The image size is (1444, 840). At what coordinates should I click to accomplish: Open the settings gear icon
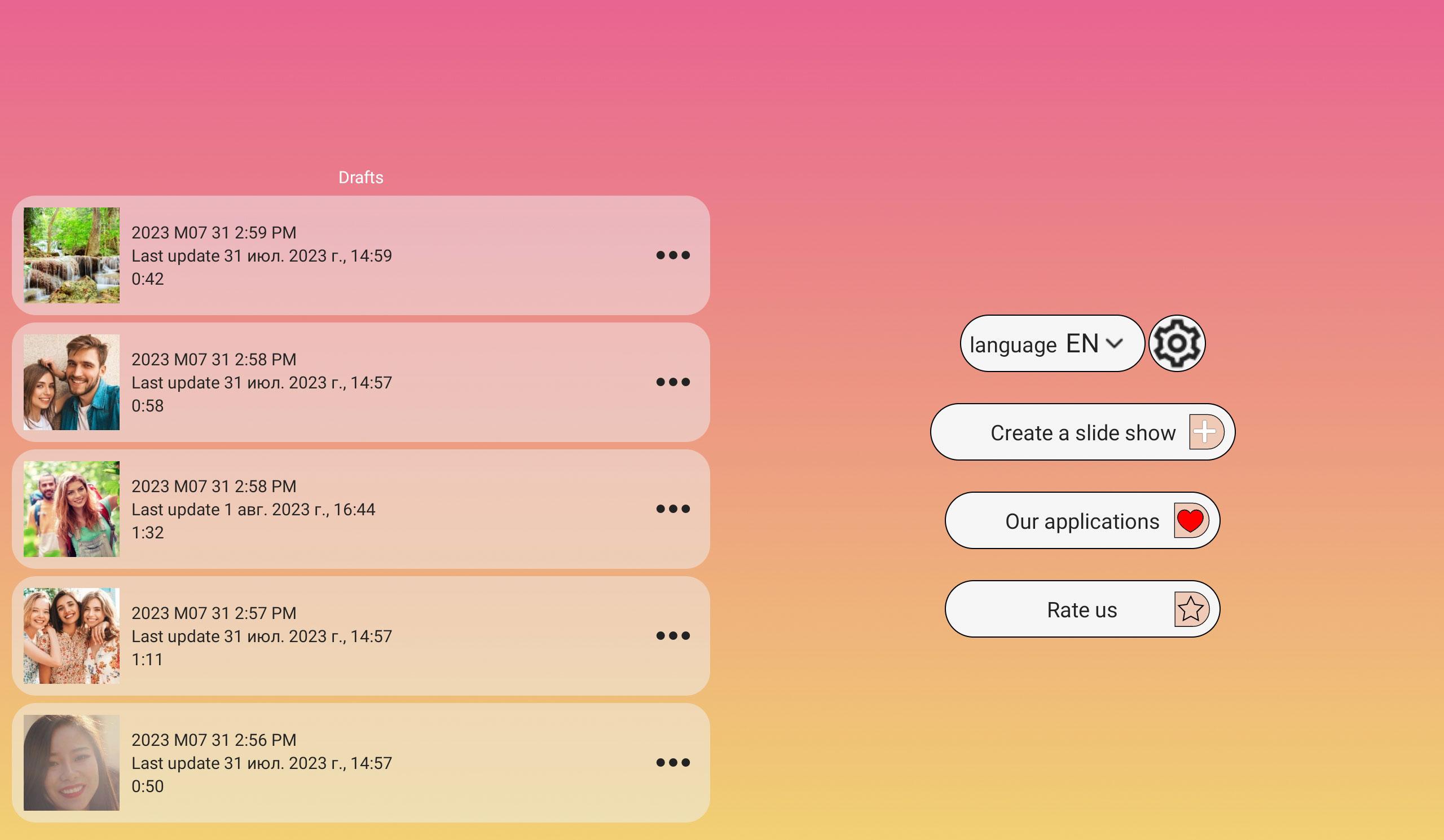click(1177, 343)
